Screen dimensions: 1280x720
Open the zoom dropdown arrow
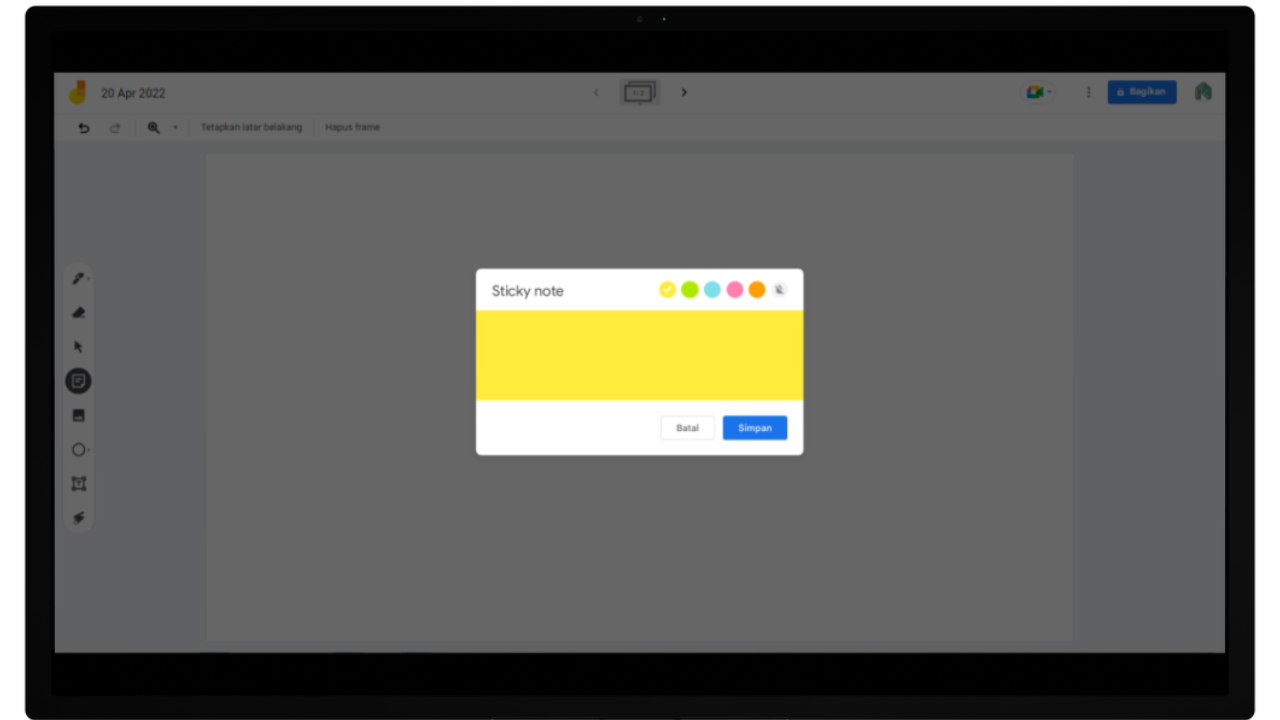pyautogui.click(x=175, y=128)
